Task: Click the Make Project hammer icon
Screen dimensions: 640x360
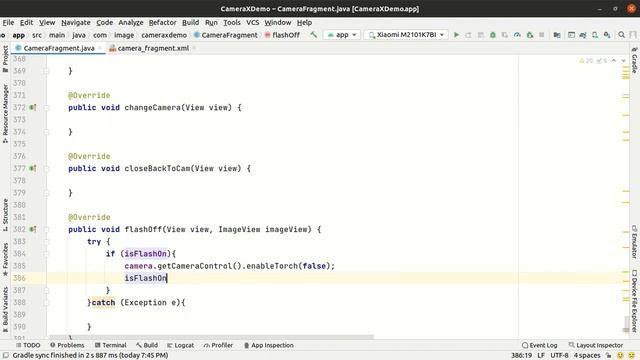Action: pyautogui.click(x=313, y=35)
